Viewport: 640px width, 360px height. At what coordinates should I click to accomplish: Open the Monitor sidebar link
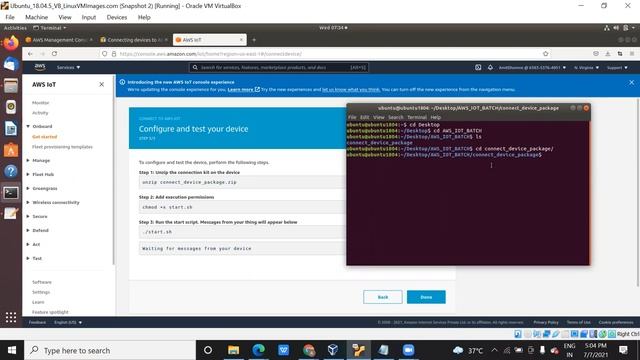40,103
